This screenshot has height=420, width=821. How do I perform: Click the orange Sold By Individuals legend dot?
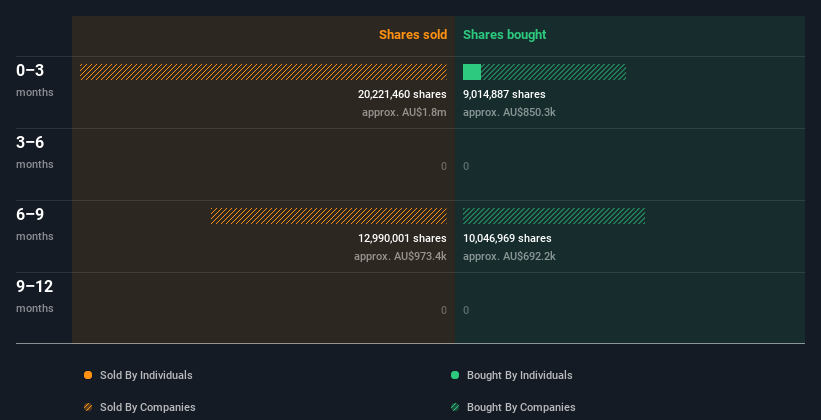pos(88,375)
